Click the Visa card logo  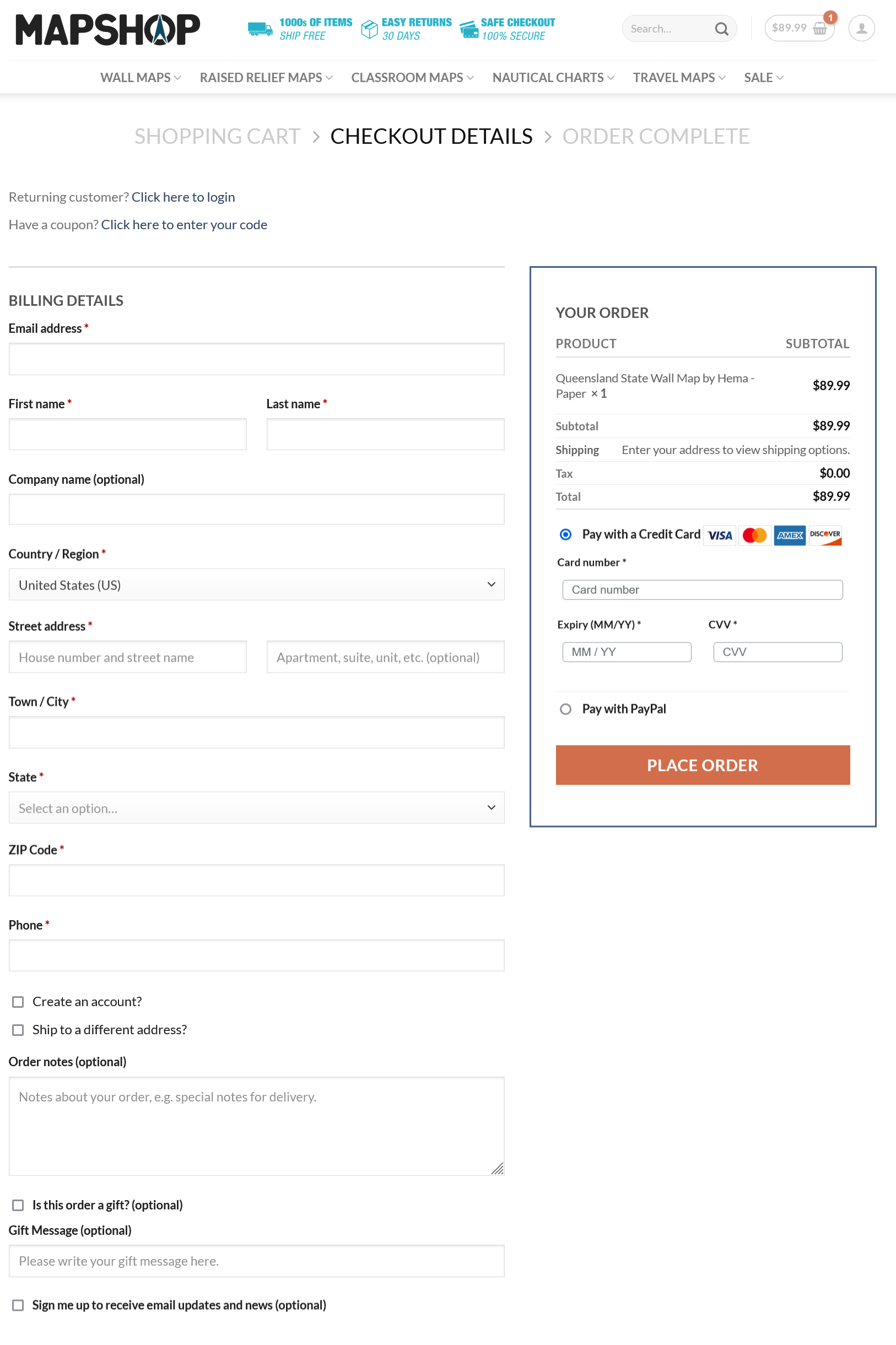click(720, 536)
